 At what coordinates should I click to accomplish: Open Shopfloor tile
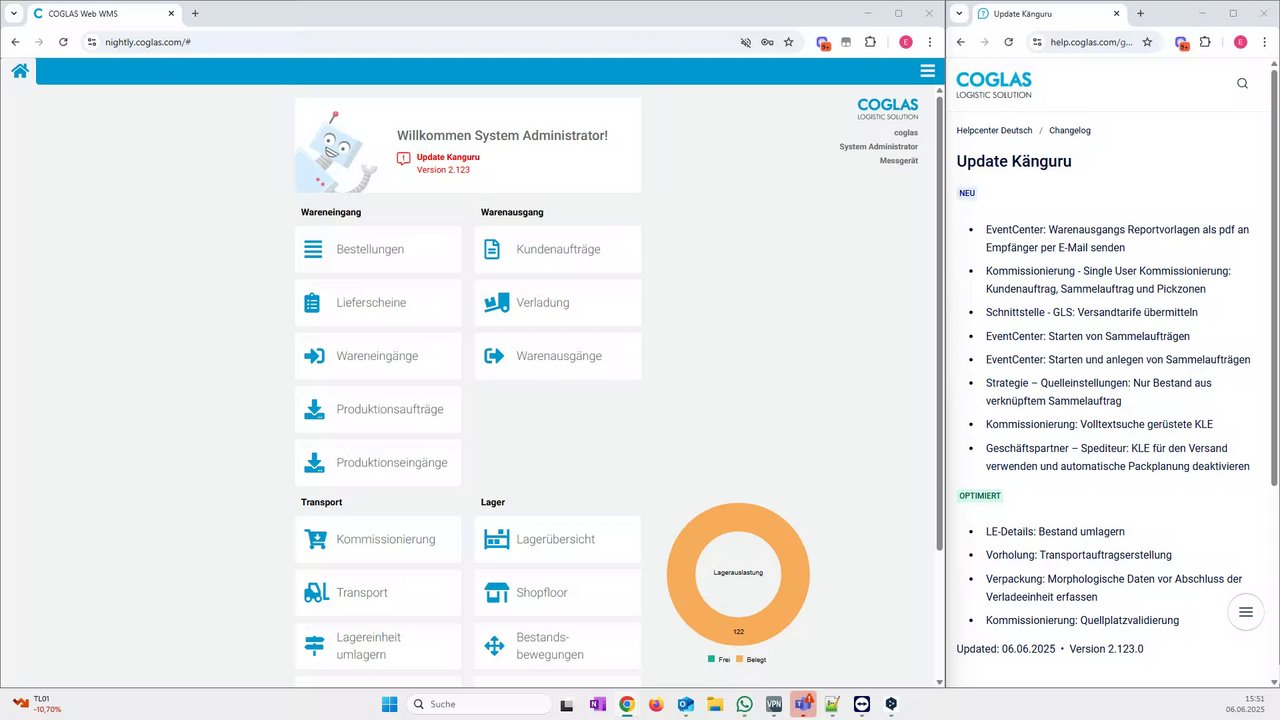[x=558, y=593]
